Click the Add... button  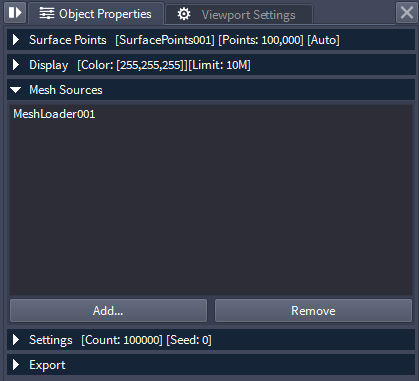click(x=108, y=311)
